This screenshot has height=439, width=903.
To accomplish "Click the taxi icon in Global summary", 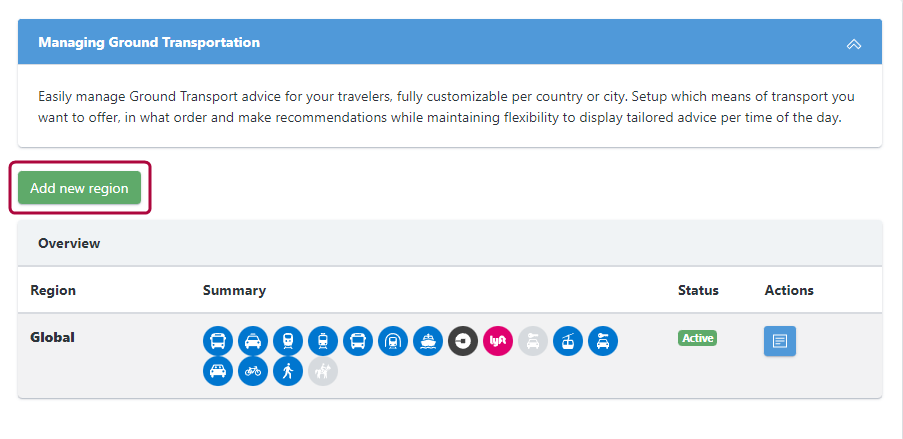I will tap(253, 341).
